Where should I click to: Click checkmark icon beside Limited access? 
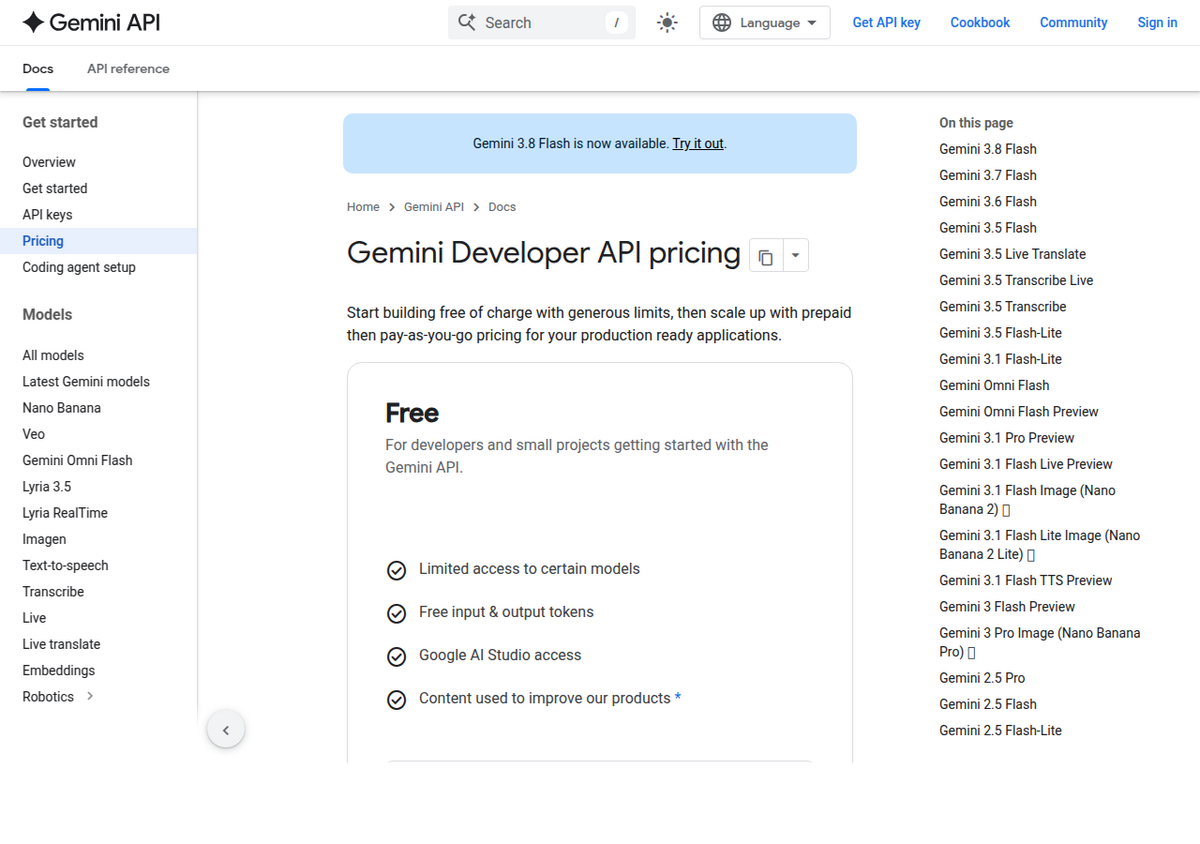coord(397,570)
